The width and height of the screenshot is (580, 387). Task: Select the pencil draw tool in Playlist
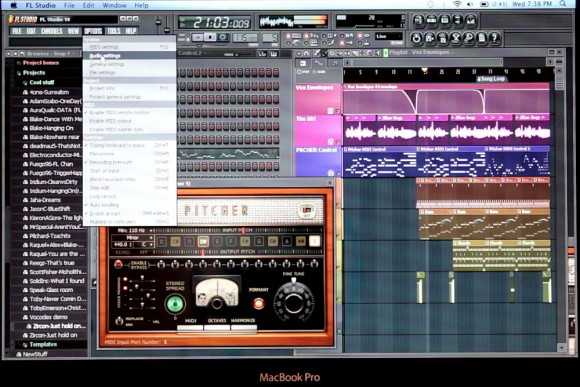coord(317,54)
